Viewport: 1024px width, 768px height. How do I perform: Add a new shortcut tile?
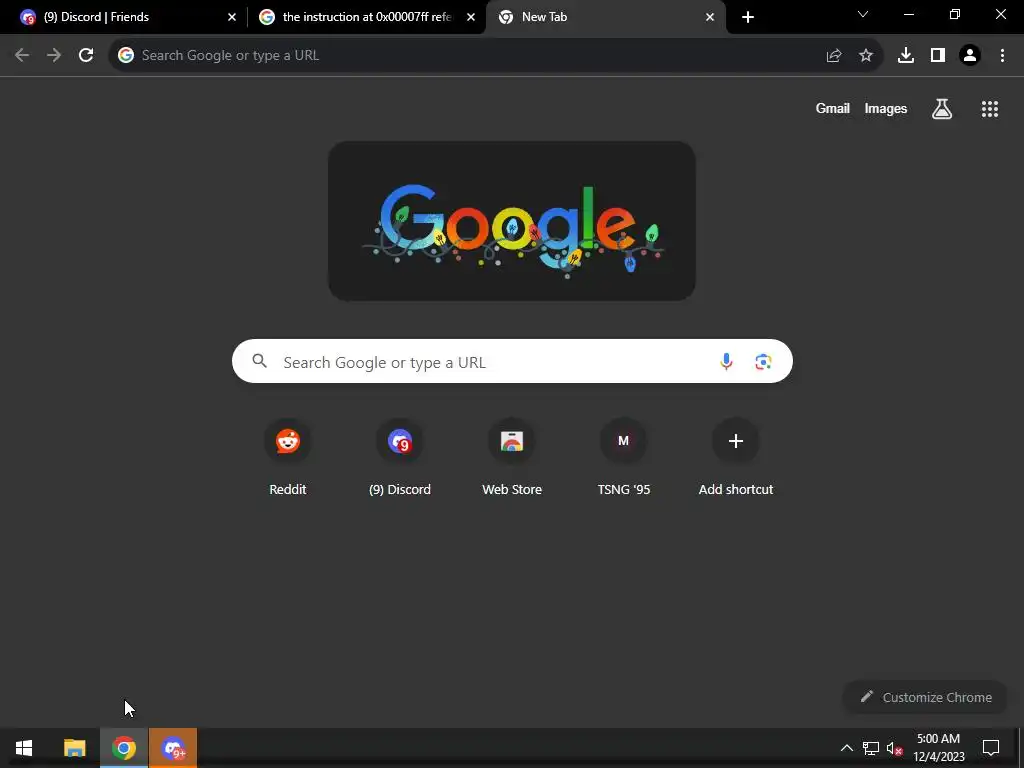(x=736, y=458)
